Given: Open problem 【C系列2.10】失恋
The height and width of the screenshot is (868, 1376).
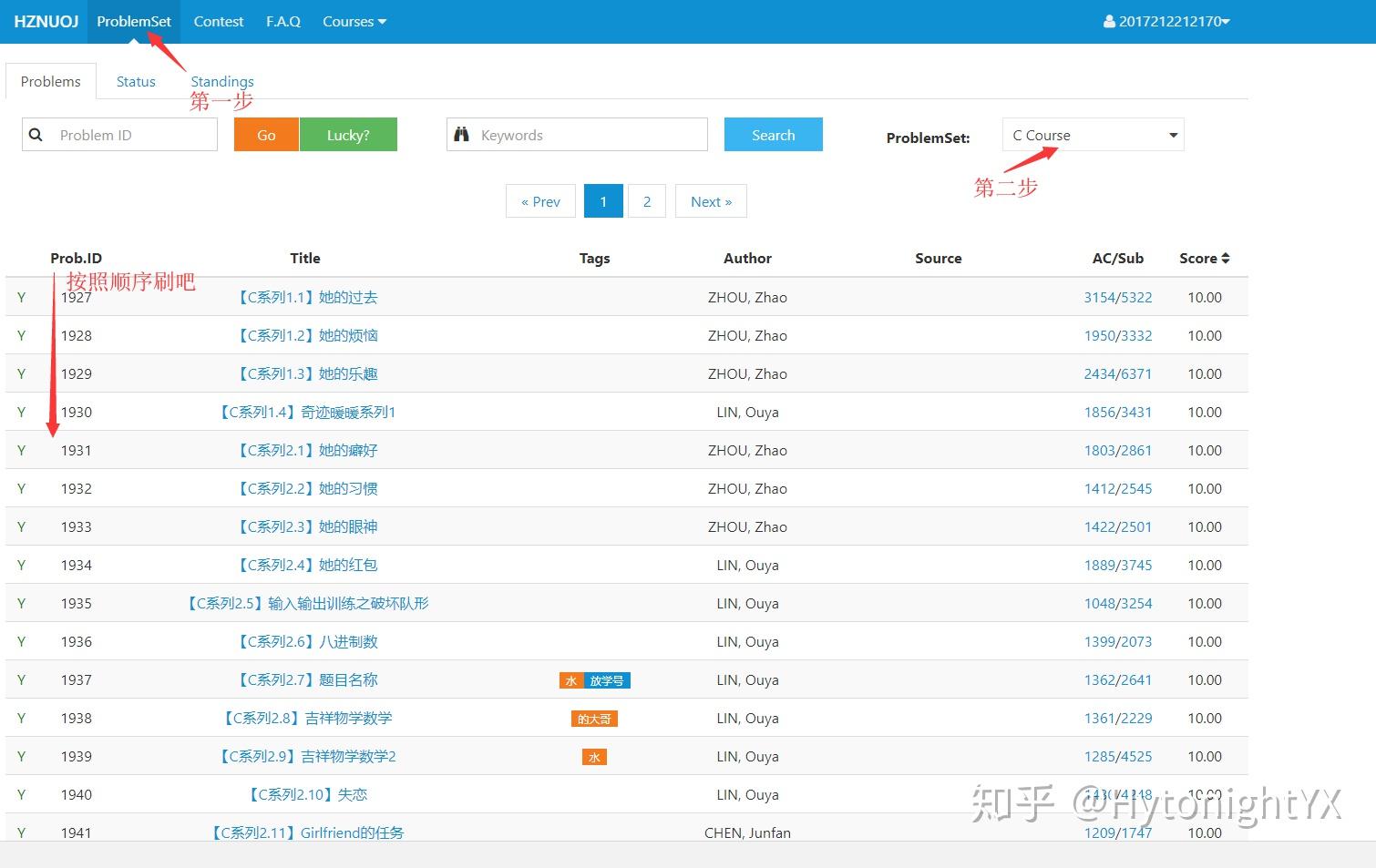Looking at the screenshot, I should click(x=305, y=795).
